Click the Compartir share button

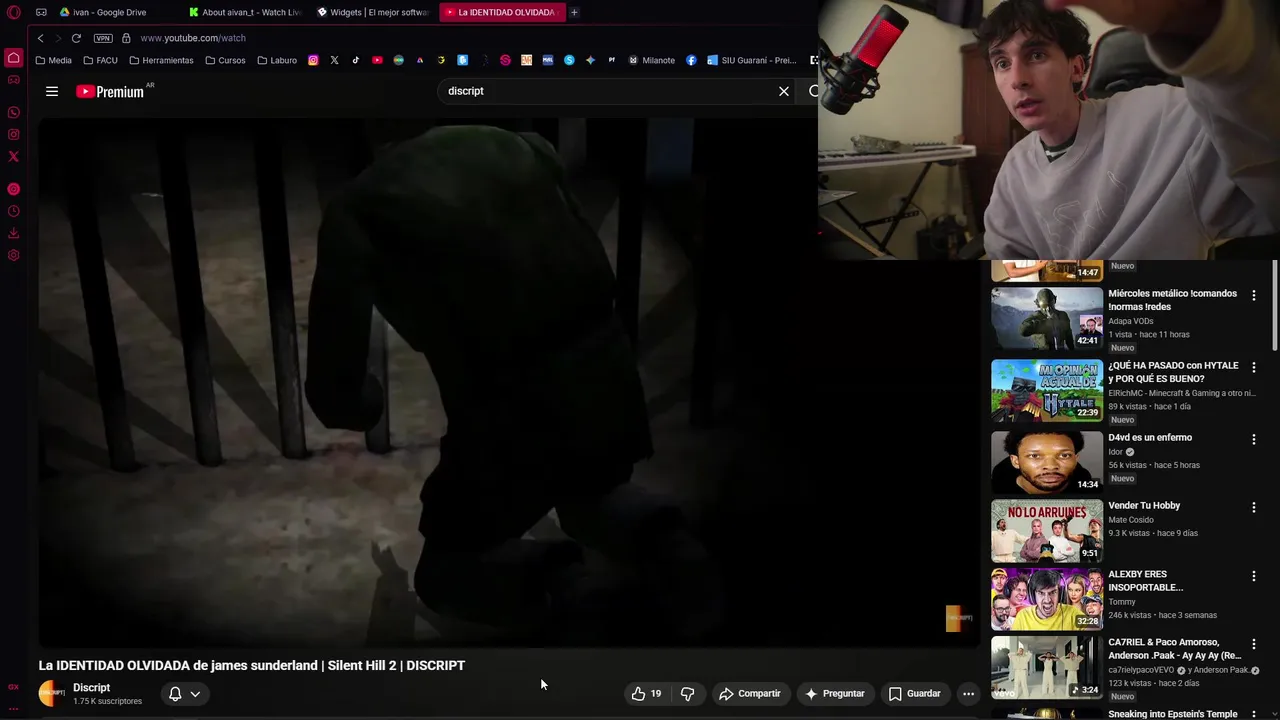click(x=749, y=693)
